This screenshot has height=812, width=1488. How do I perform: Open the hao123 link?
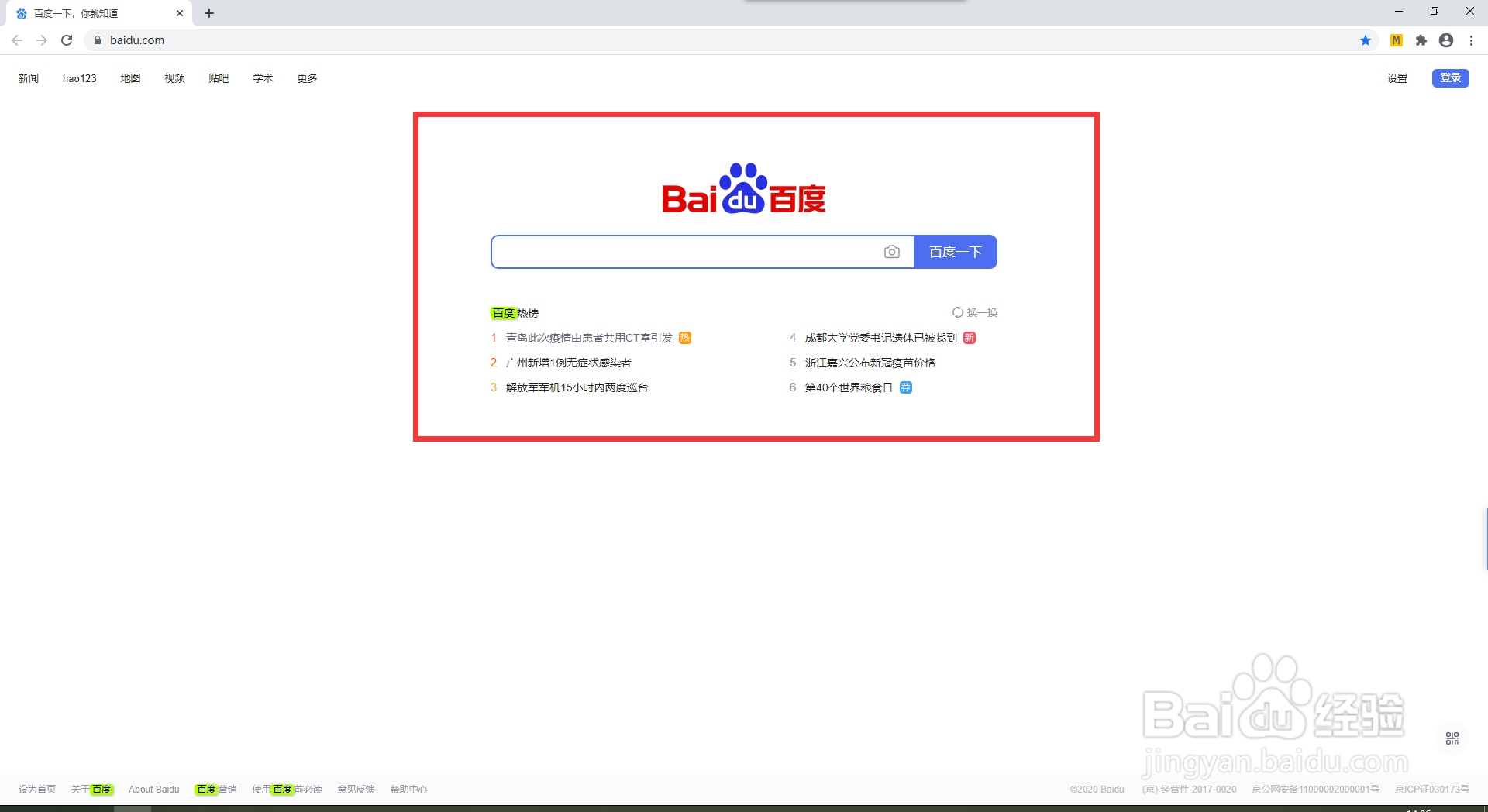pyautogui.click(x=80, y=78)
